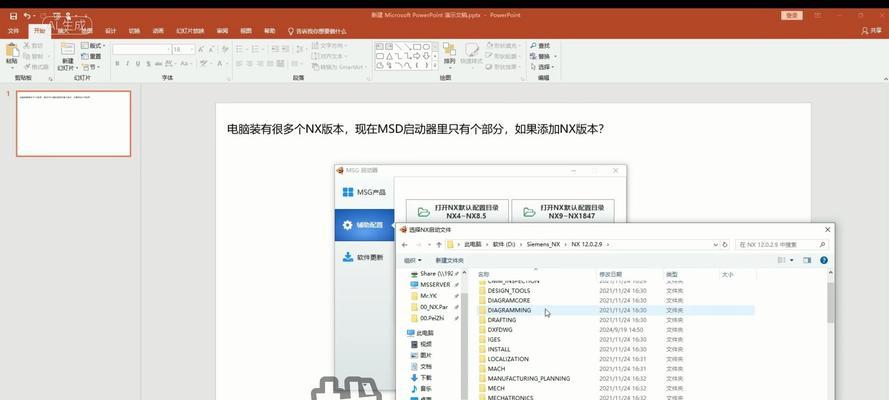Open view options dropdown in file dialog
Screen dimensions: 889x400
(x=792, y=260)
